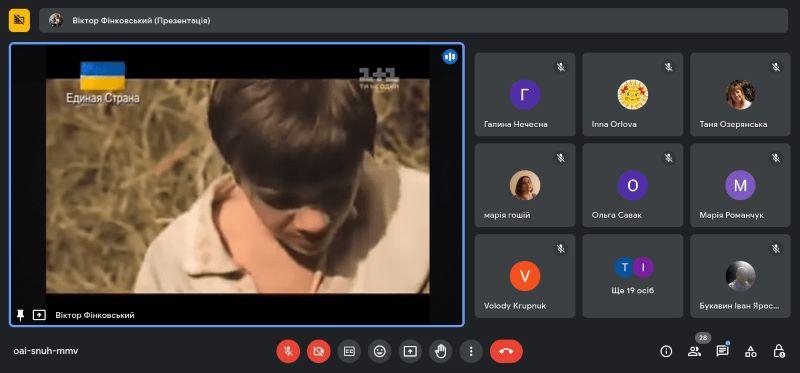
Task: Click presenter avatar in top banner
Action: click(x=56, y=20)
